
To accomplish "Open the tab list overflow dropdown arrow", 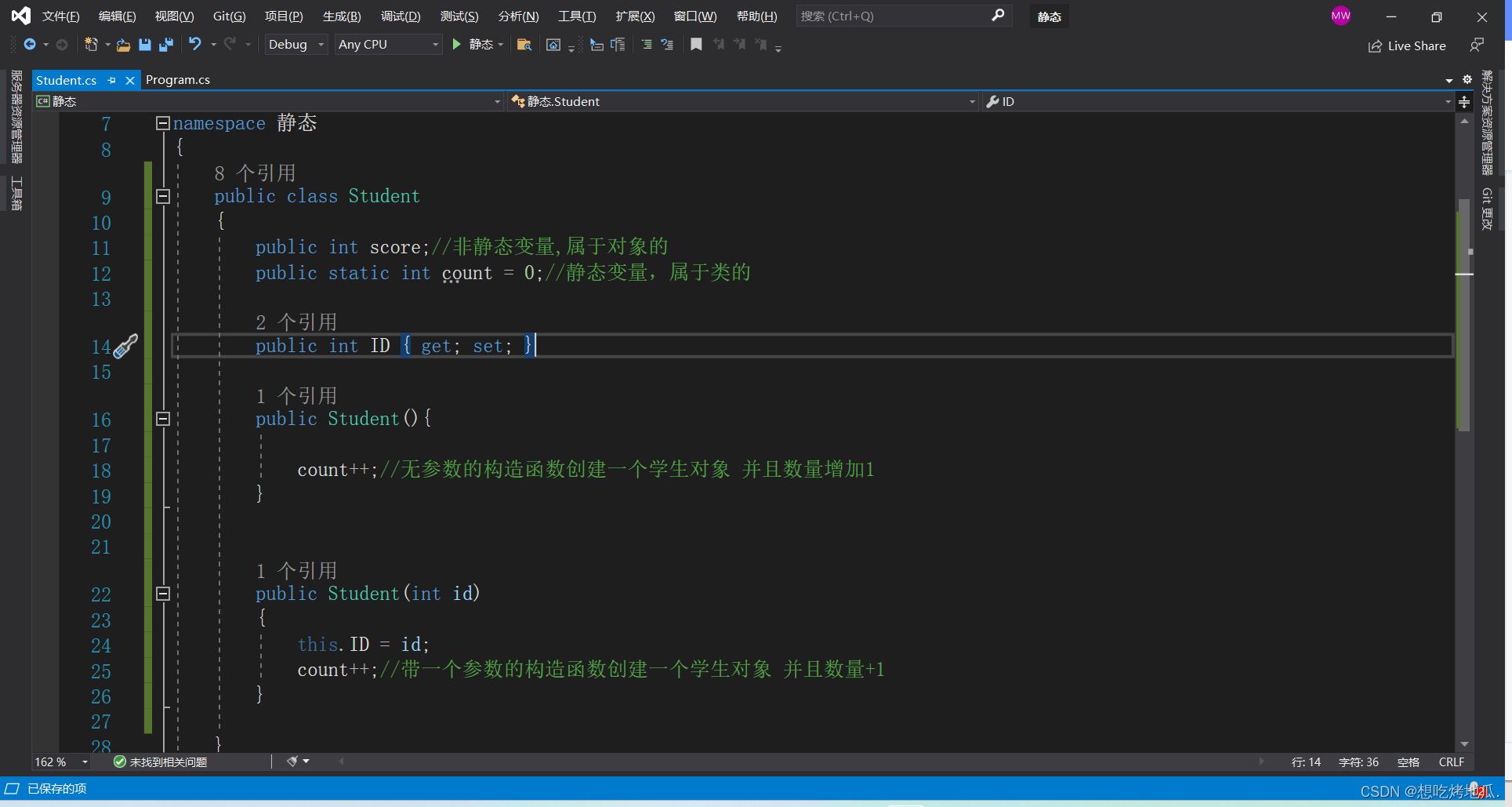I will tap(1449, 80).
